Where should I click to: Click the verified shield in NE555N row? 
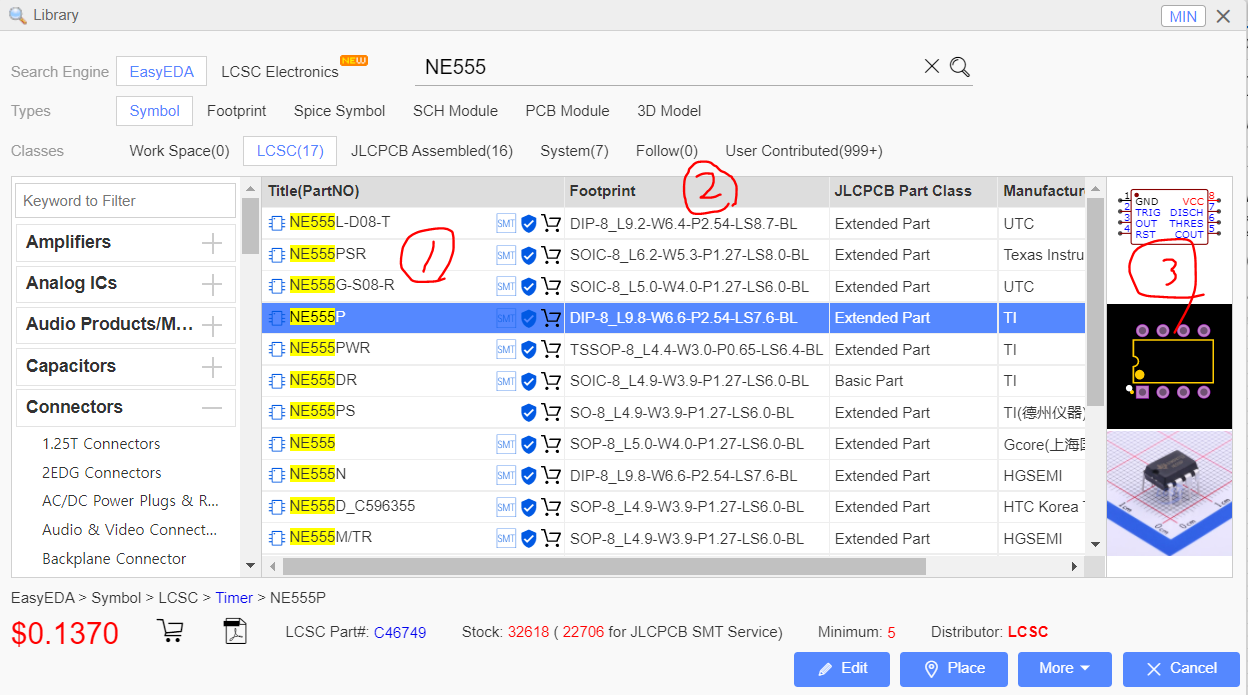click(x=529, y=475)
